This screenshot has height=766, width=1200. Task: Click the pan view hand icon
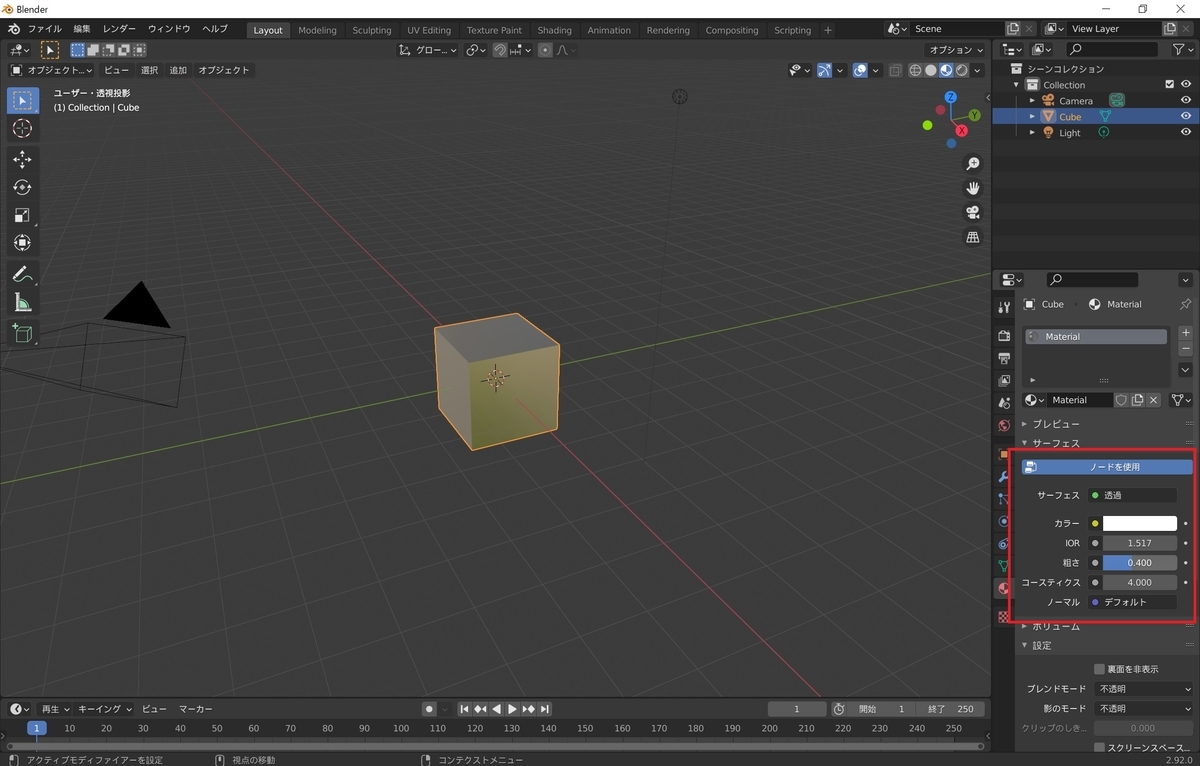pyautogui.click(x=972, y=188)
